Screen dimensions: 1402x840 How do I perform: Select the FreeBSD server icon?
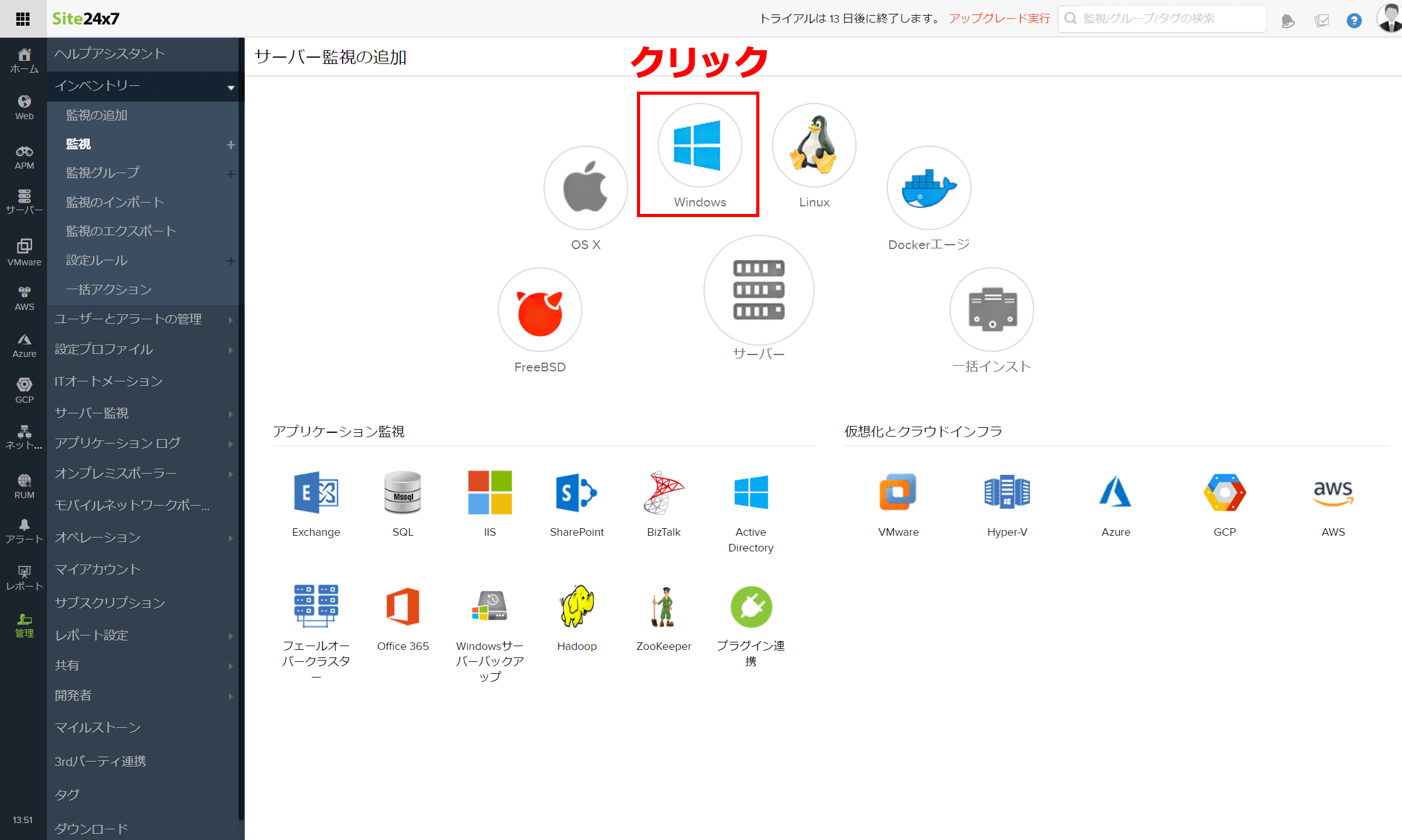[x=540, y=310]
